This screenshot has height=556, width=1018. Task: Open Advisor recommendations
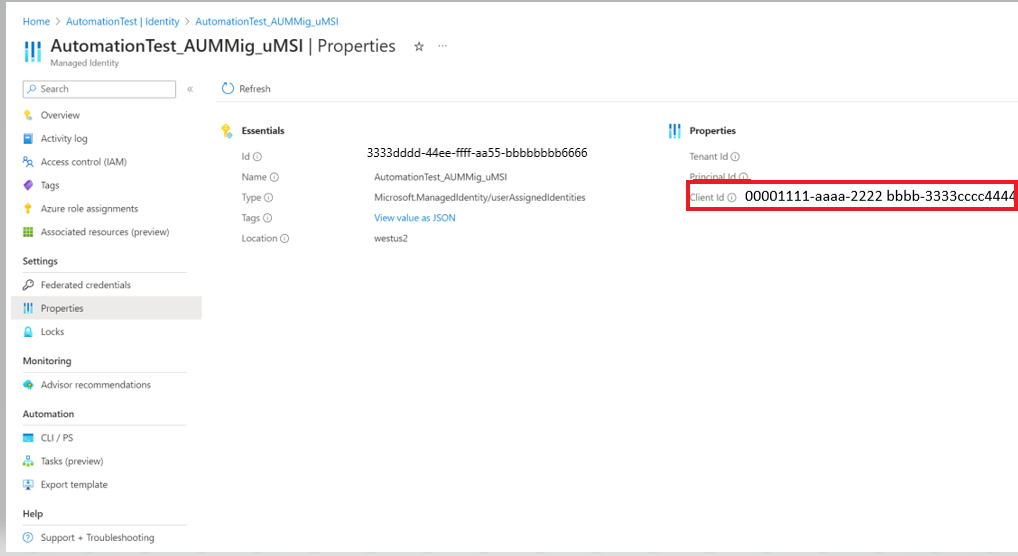click(95, 385)
